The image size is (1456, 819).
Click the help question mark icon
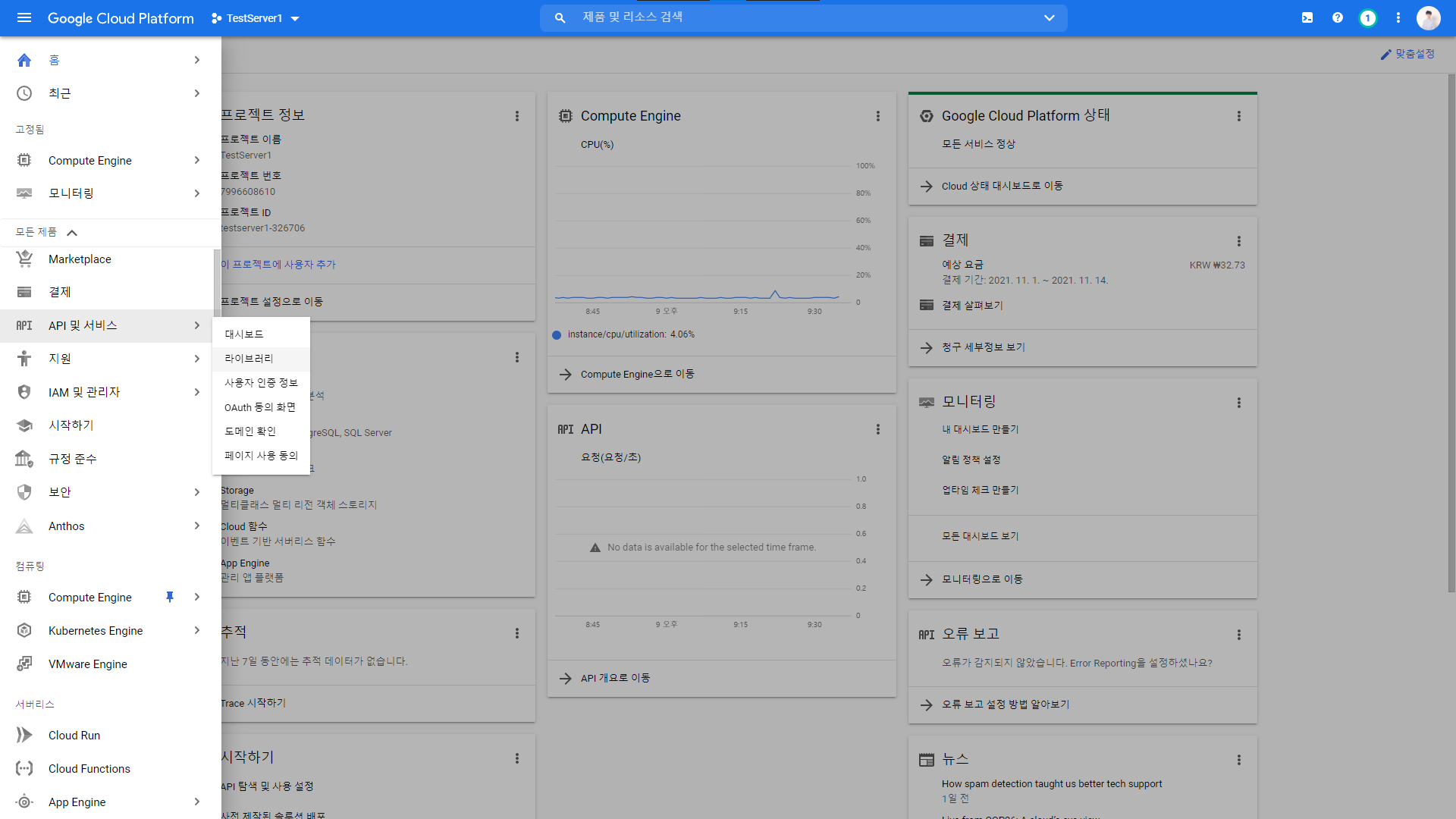[x=1338, y=17]
